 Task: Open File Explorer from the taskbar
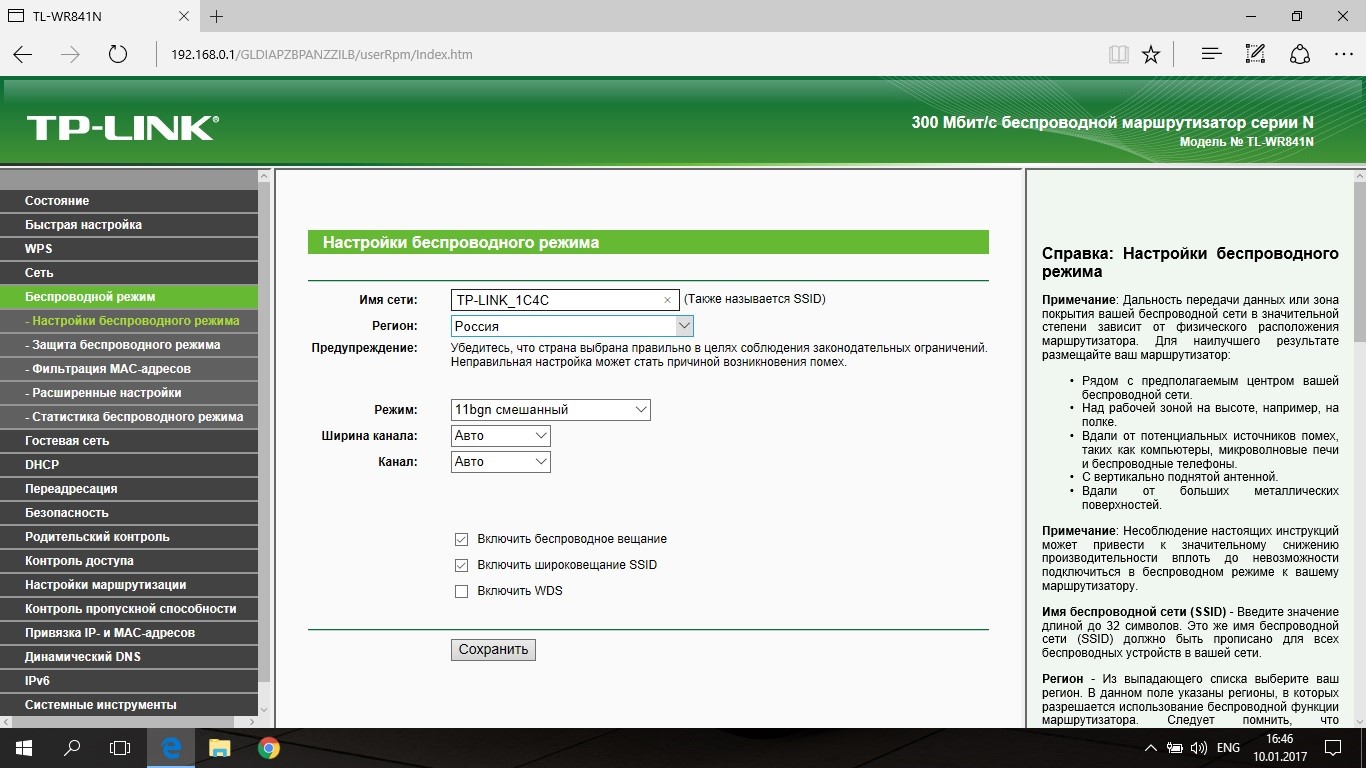[x=219, y=747]
